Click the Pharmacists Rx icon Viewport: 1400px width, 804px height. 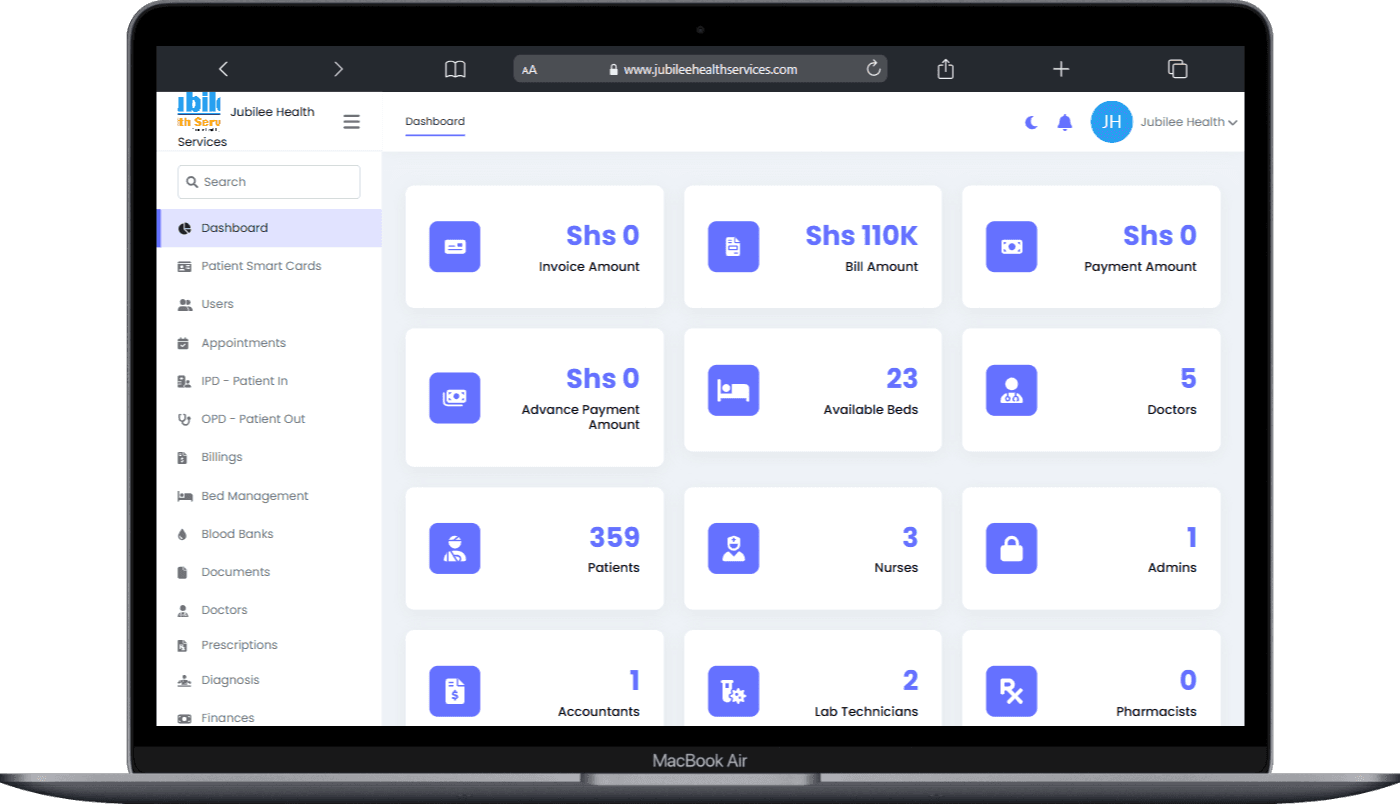(1011, 691)
